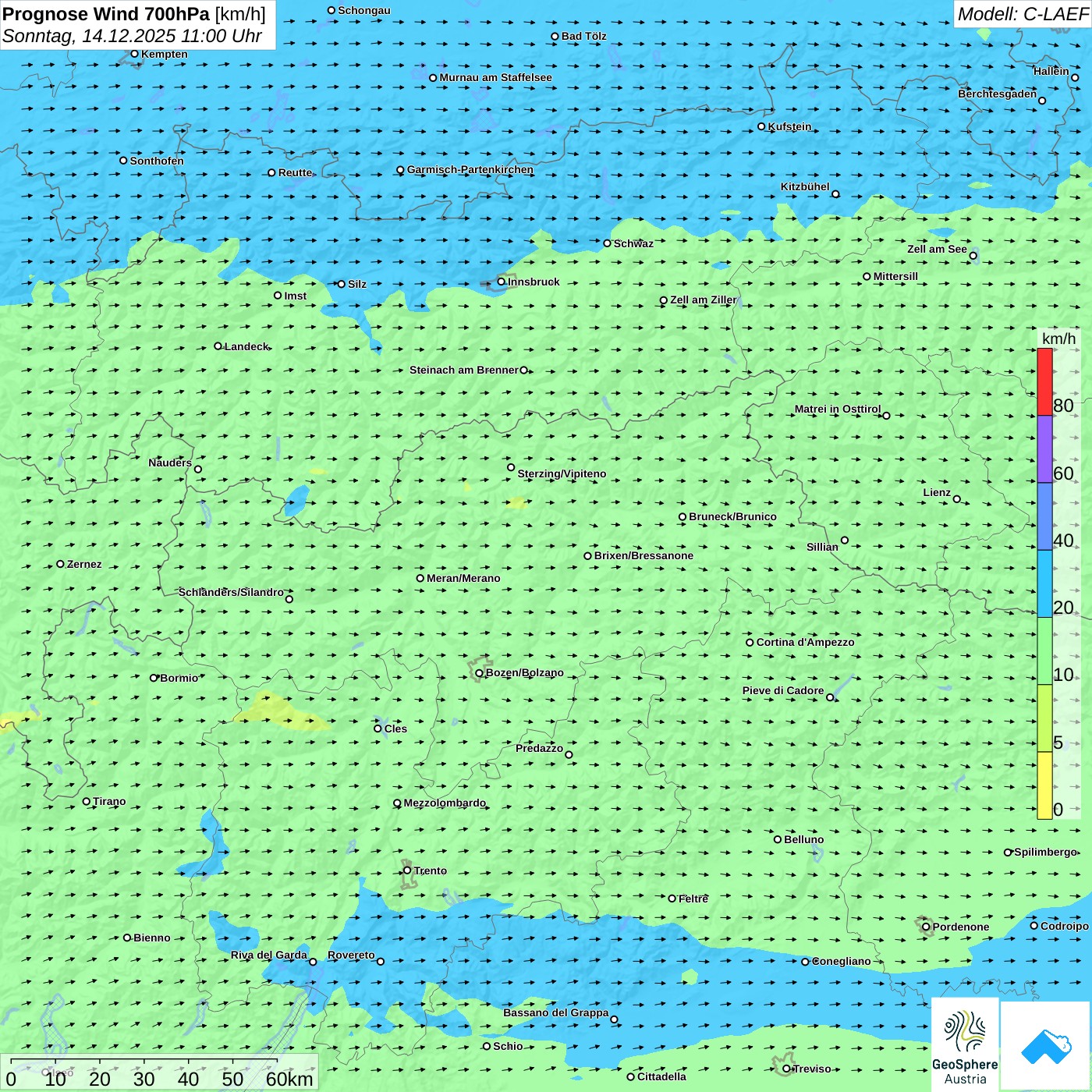The height and width of the screenshot is (1092, 1092).
Task: Click the Brixen/Bressanone city label
Action: [643, 556]
